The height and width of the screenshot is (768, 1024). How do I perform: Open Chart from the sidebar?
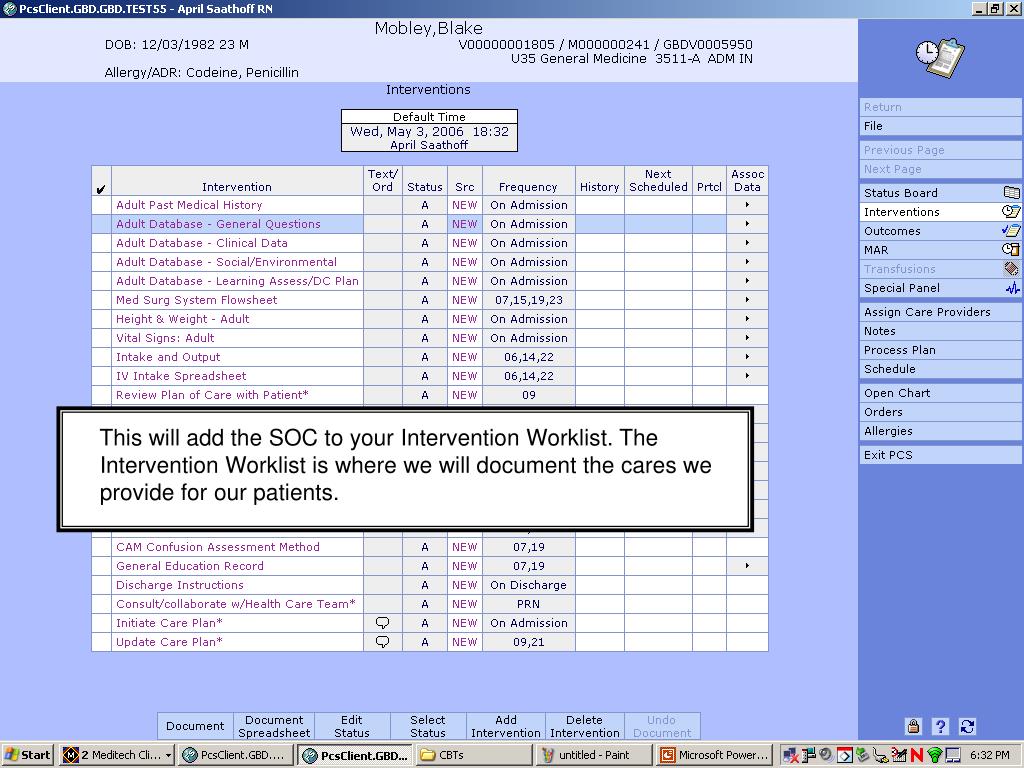(940, 393)
